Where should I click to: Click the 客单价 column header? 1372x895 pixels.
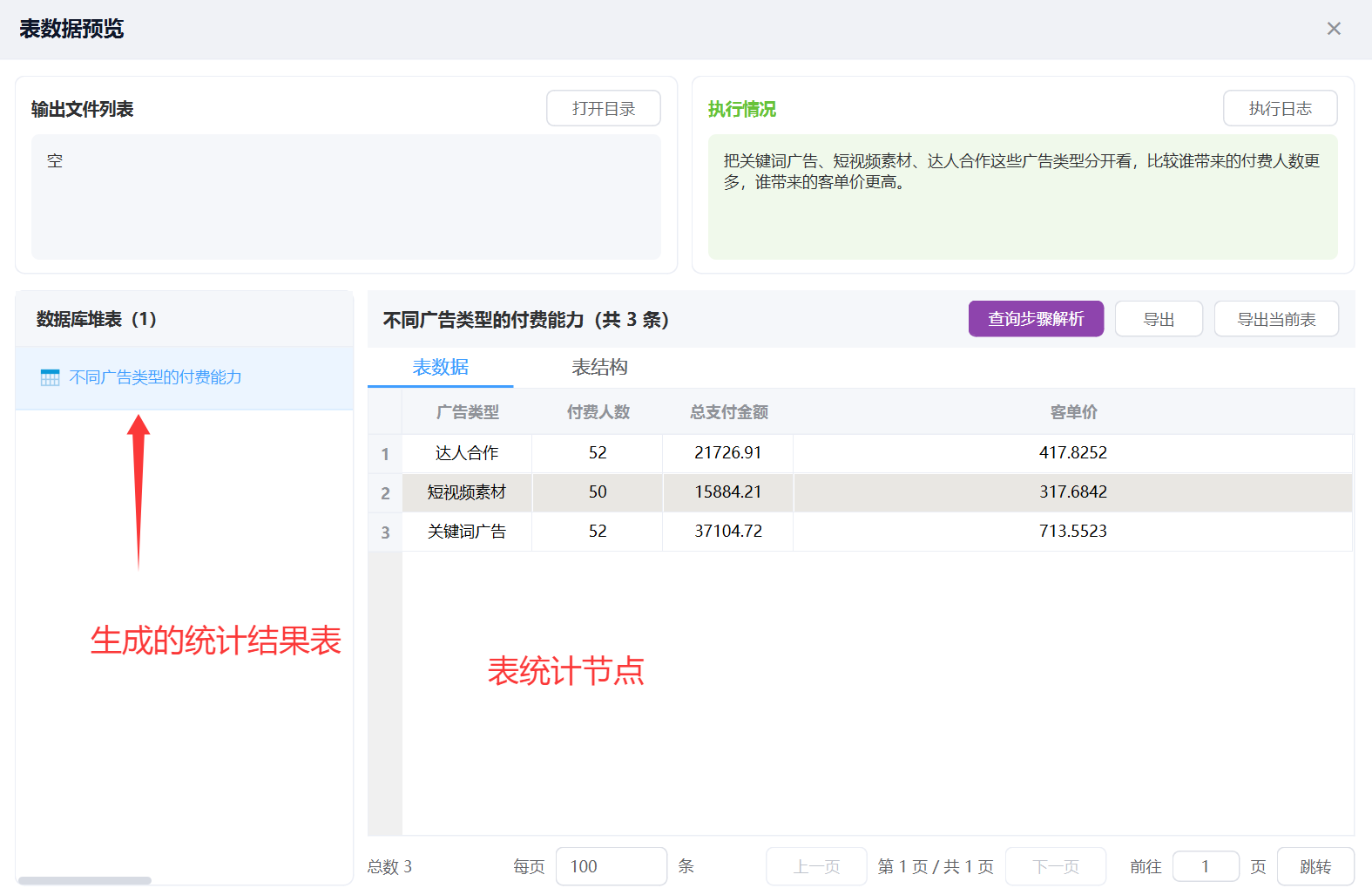tap(1072, 412)
